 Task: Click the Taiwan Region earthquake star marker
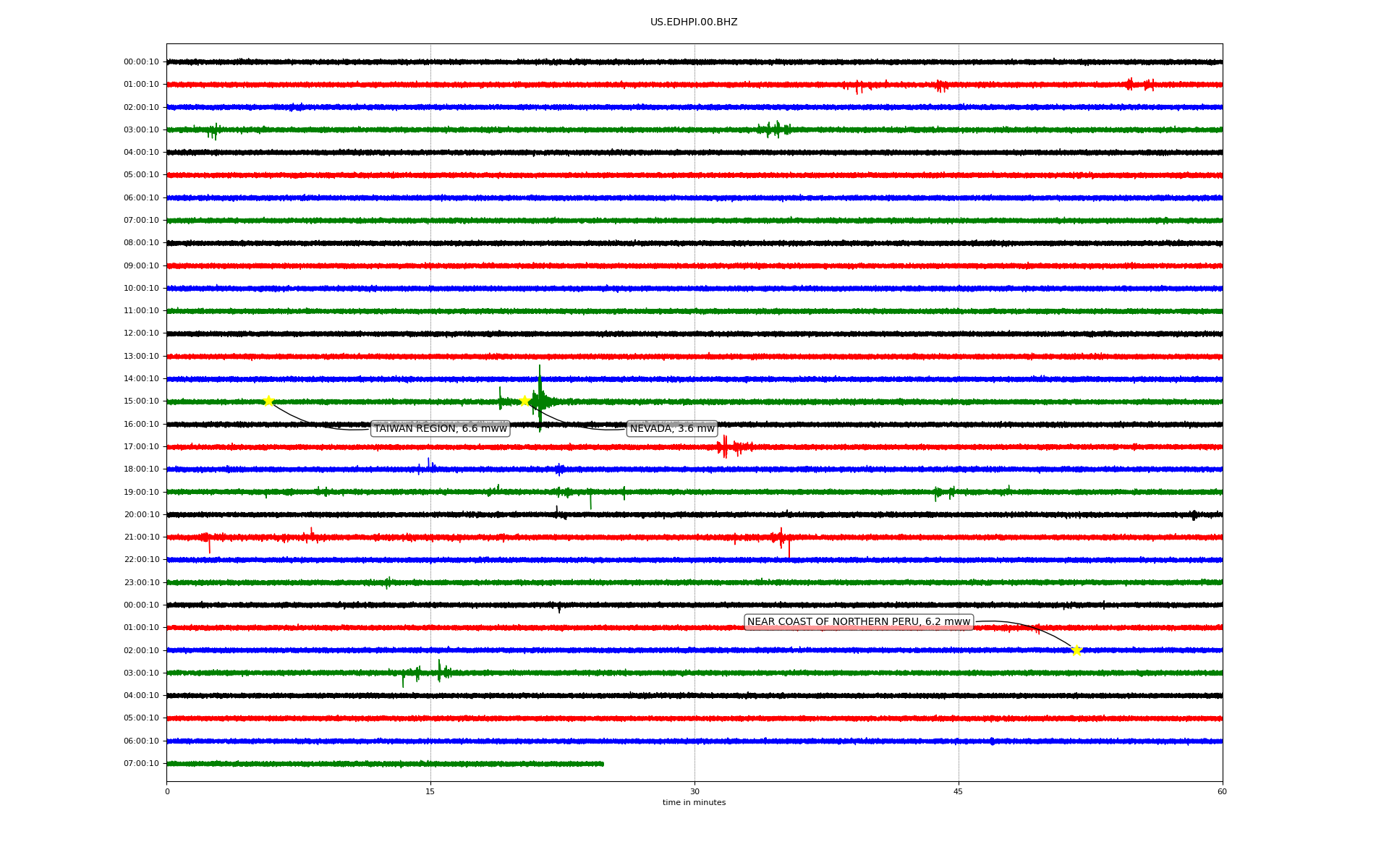[268, 401]
